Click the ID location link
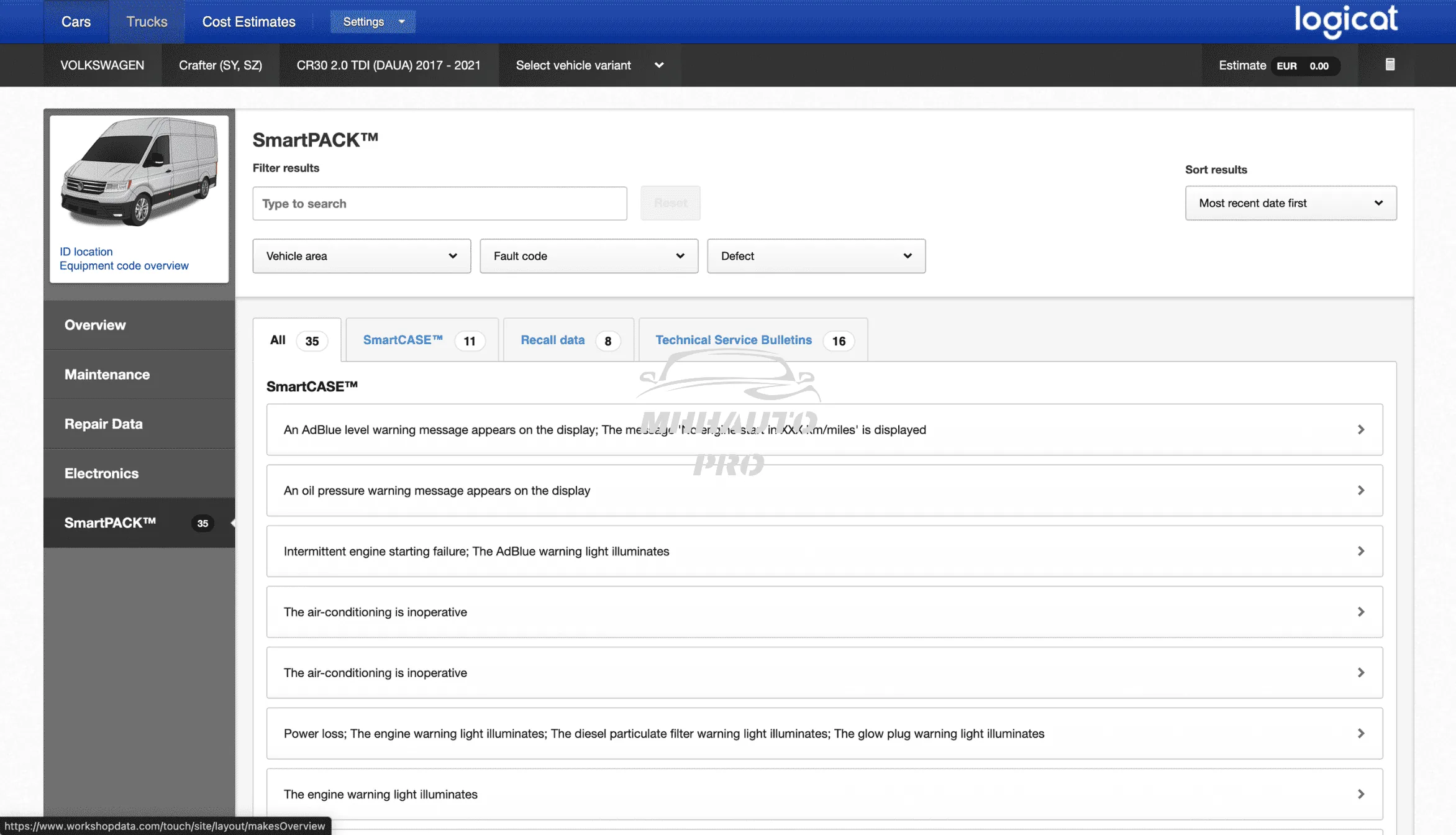1456x835 pixels. [86, 252]
